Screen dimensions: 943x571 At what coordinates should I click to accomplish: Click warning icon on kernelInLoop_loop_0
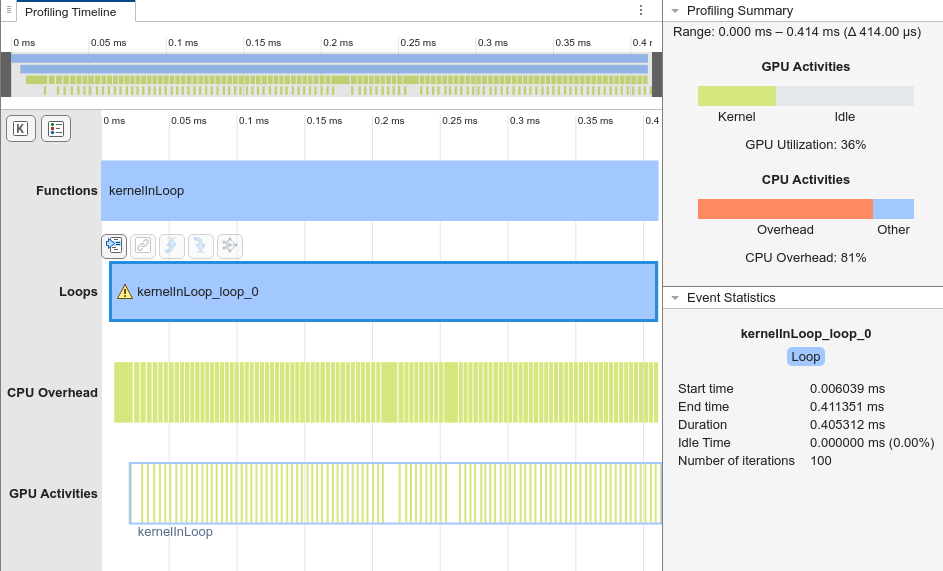click(x=125, y=292)
